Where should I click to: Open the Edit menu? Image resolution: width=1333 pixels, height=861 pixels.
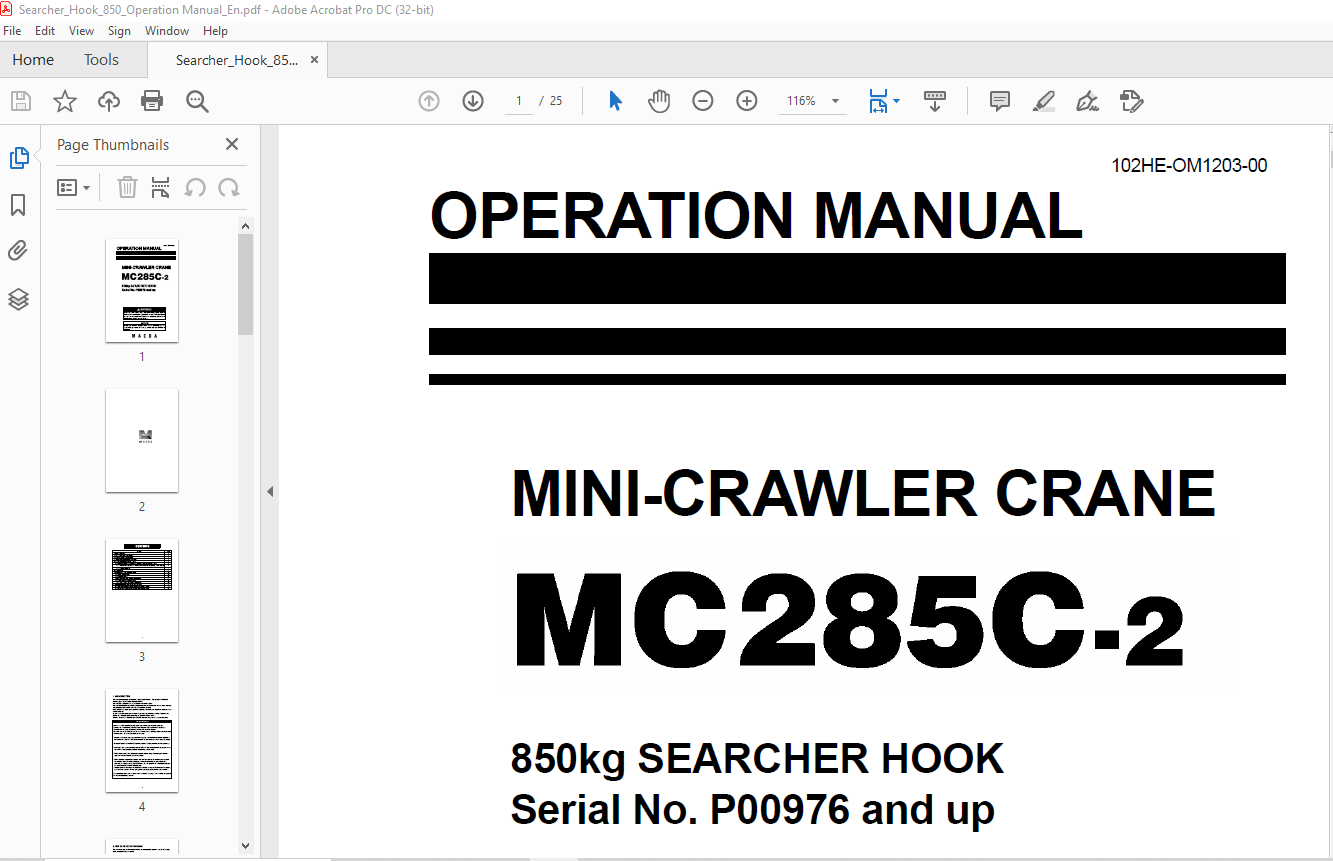(x=44, y=31)
